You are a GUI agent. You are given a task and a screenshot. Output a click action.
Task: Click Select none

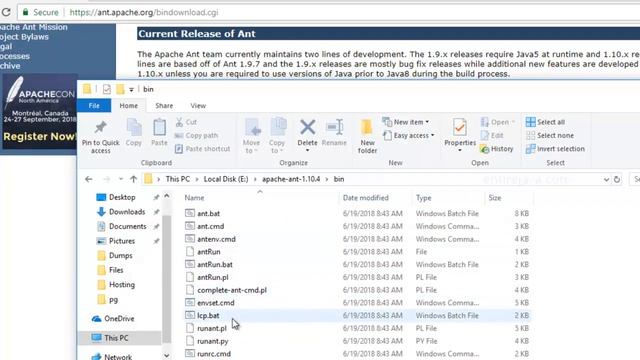point(550,136)
